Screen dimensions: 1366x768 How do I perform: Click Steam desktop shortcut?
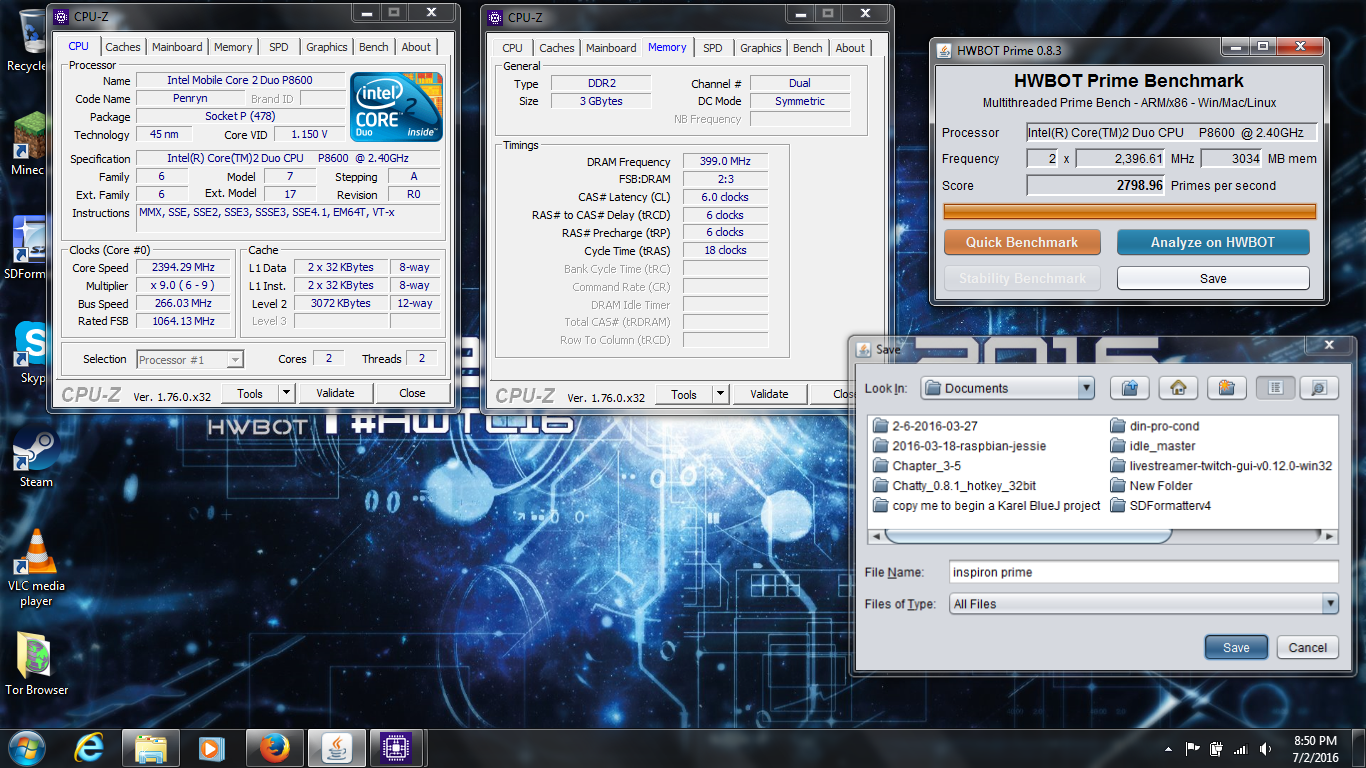[x=36, y=458]
